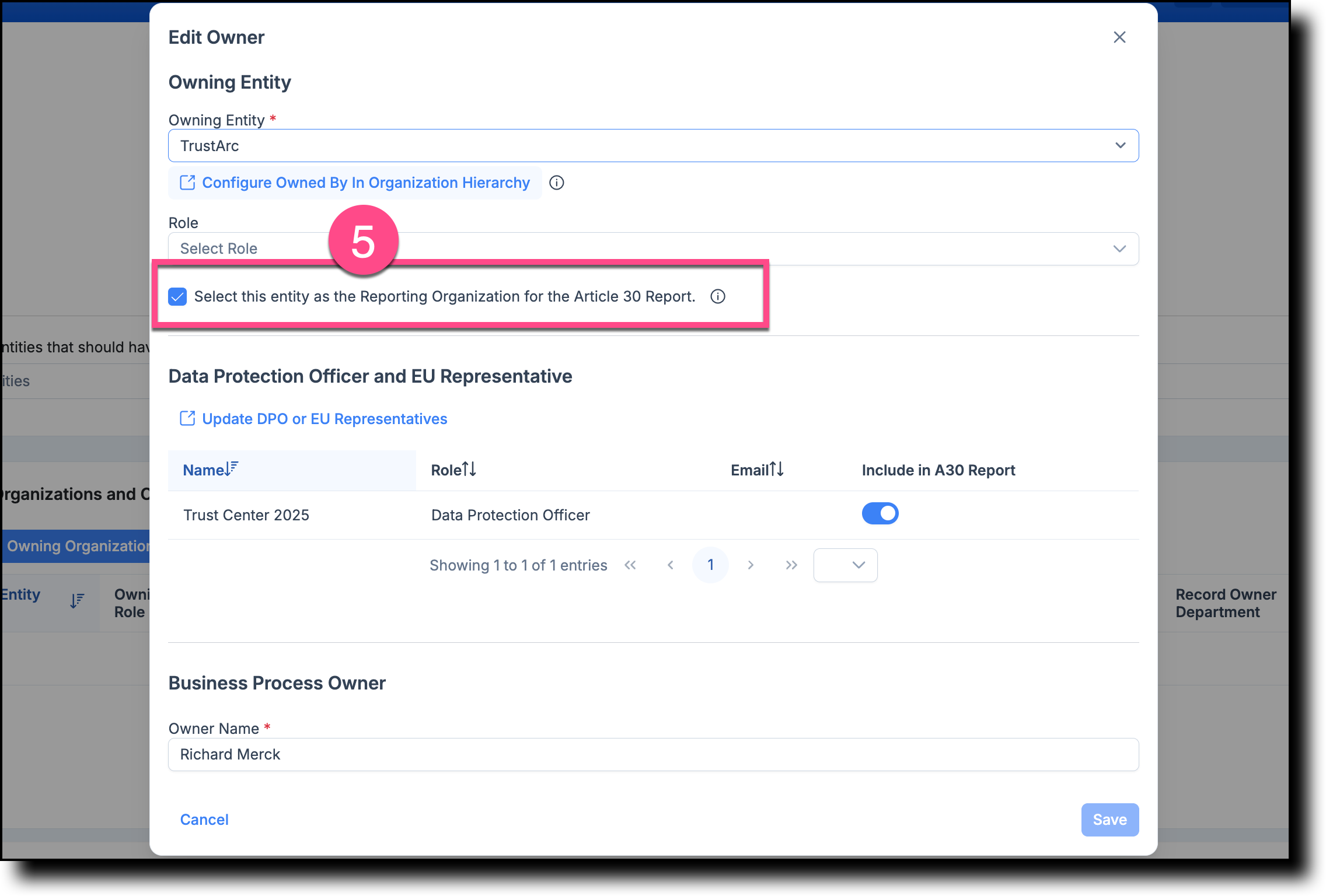
Task: Click the Save button
Action: click(x=1109, y=820)
